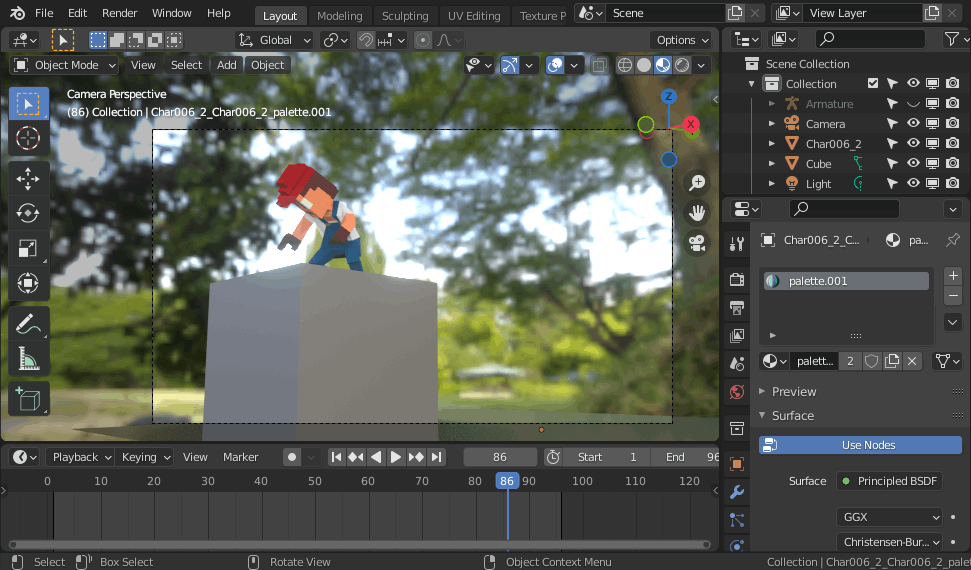Toggle Cube visibility eye icon
The width and height of the screenshot is (971, 570).
pyautogui.click(x=913, y=164)
